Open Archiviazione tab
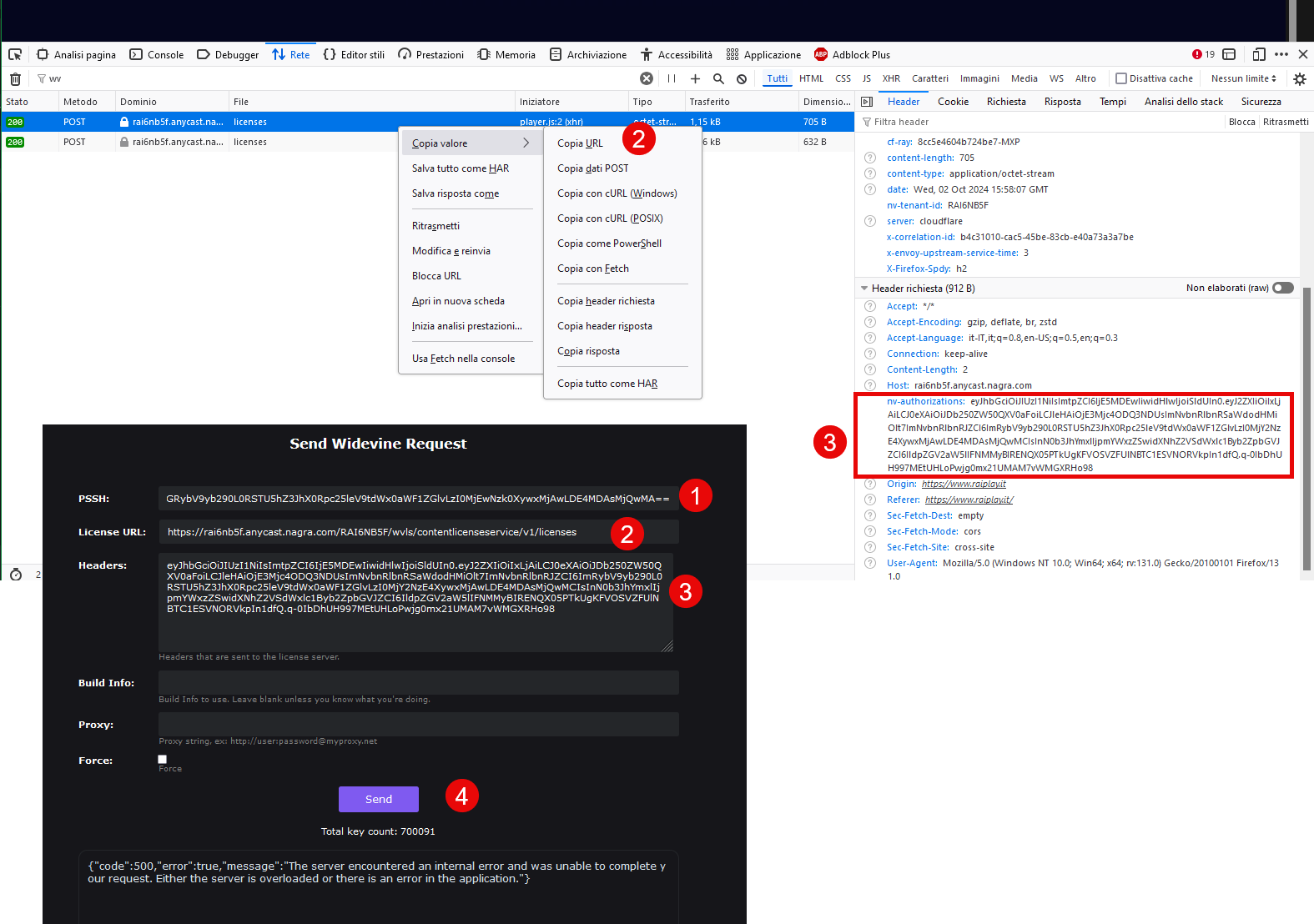 [x=587, y=55]
